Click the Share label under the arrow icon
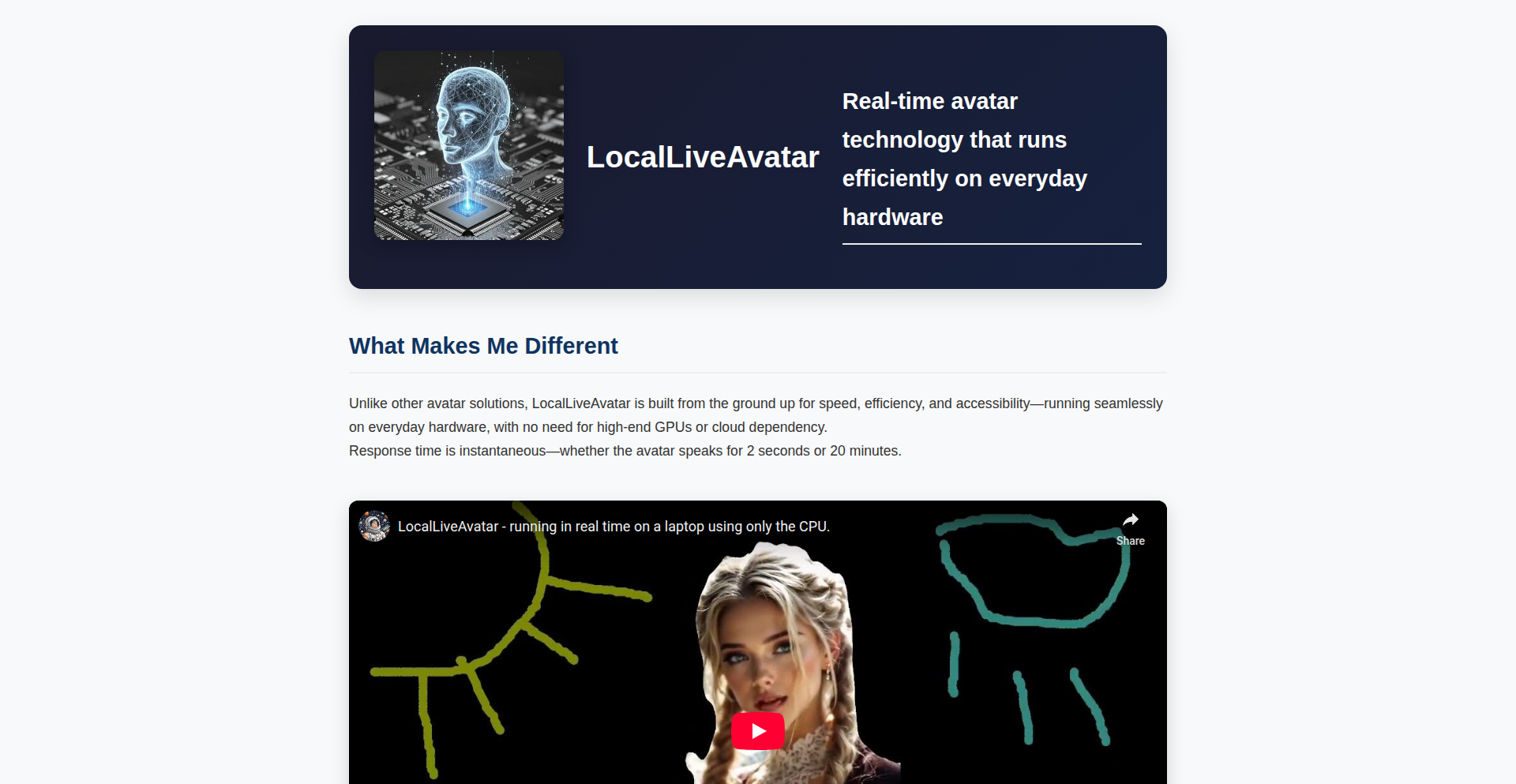Image resolution: width=1516 pixels, height=784 pixels. click(x=1131, y=541)
